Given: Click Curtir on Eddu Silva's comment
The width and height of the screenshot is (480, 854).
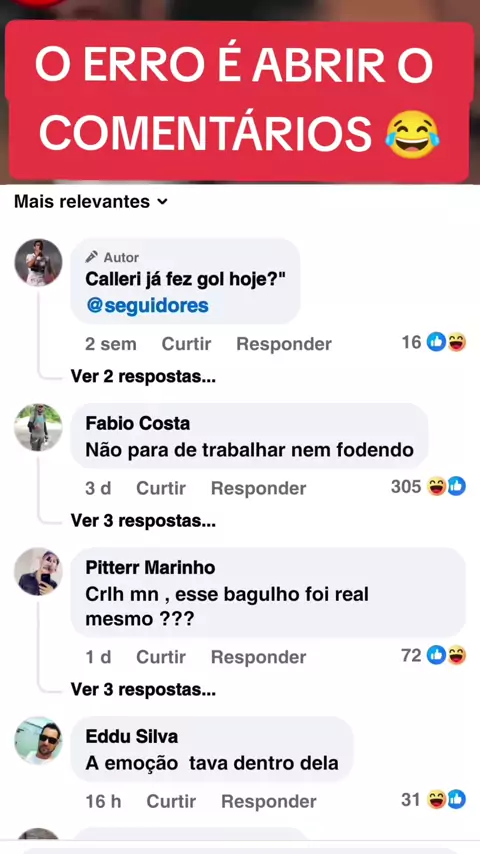Looking at the screenshot, I should tap(171, 801).
